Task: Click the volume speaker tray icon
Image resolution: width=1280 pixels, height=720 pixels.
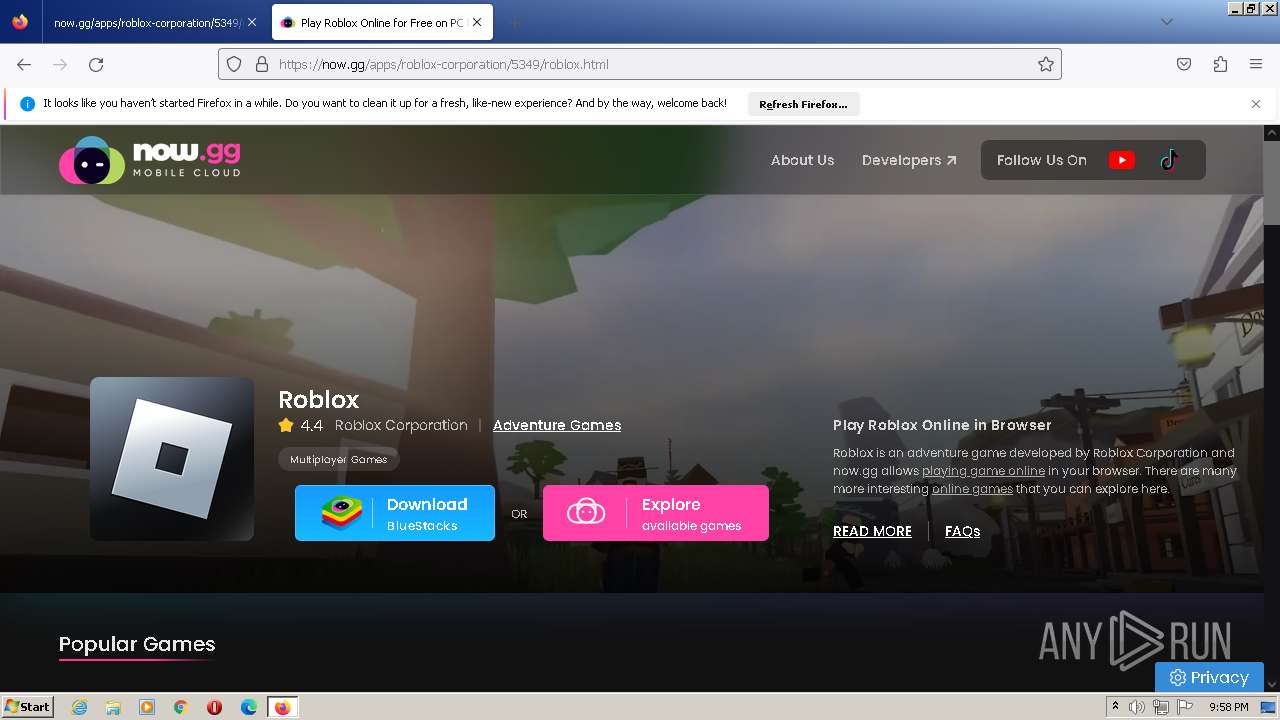Action: [1137, 707]
